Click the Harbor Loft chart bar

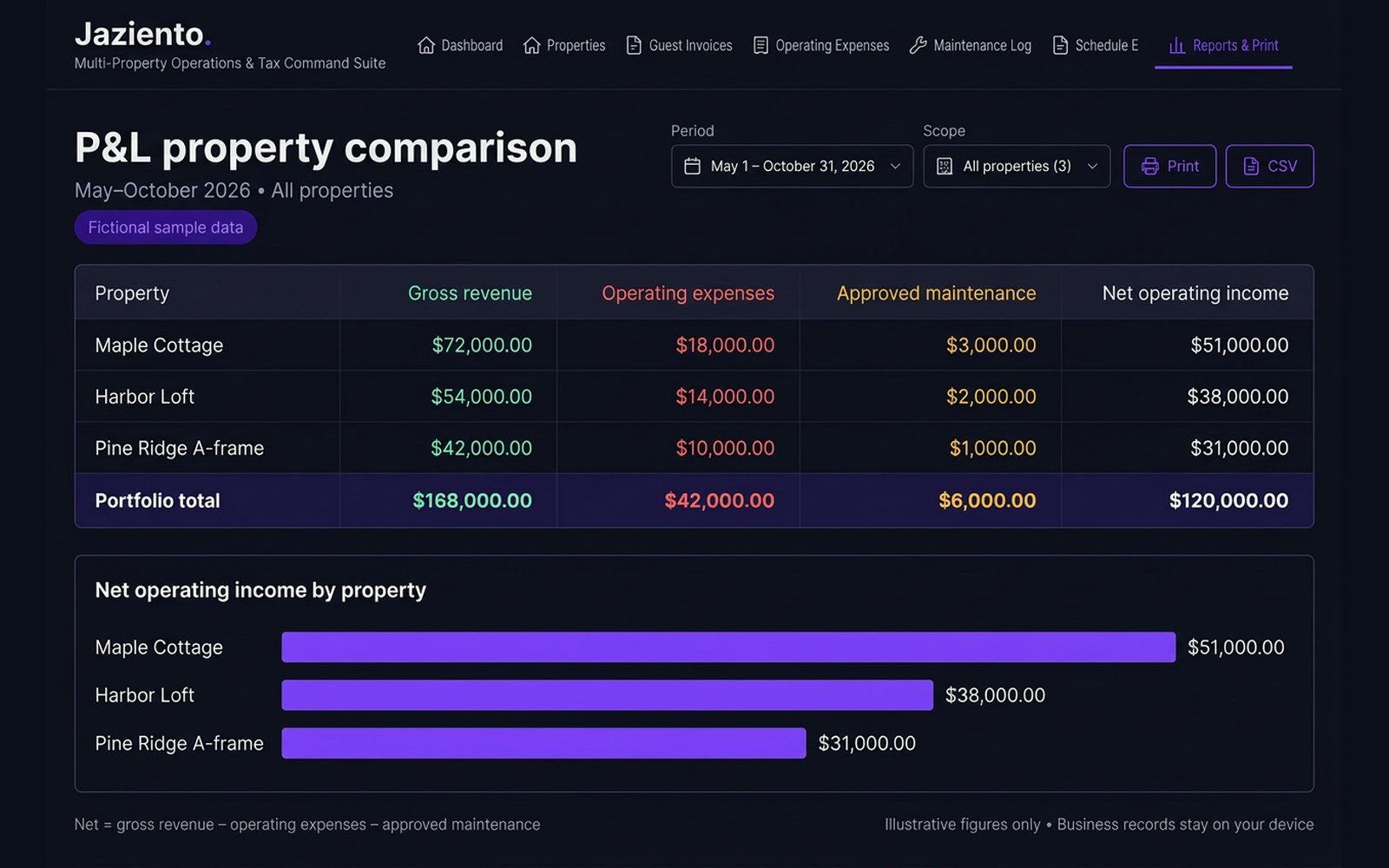pyautogui.click(x=608, y=695)
